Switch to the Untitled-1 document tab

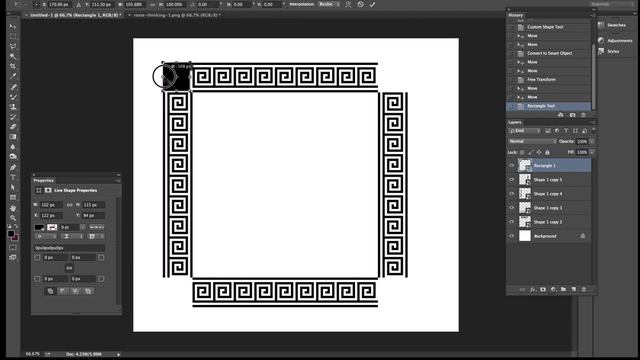76,15
